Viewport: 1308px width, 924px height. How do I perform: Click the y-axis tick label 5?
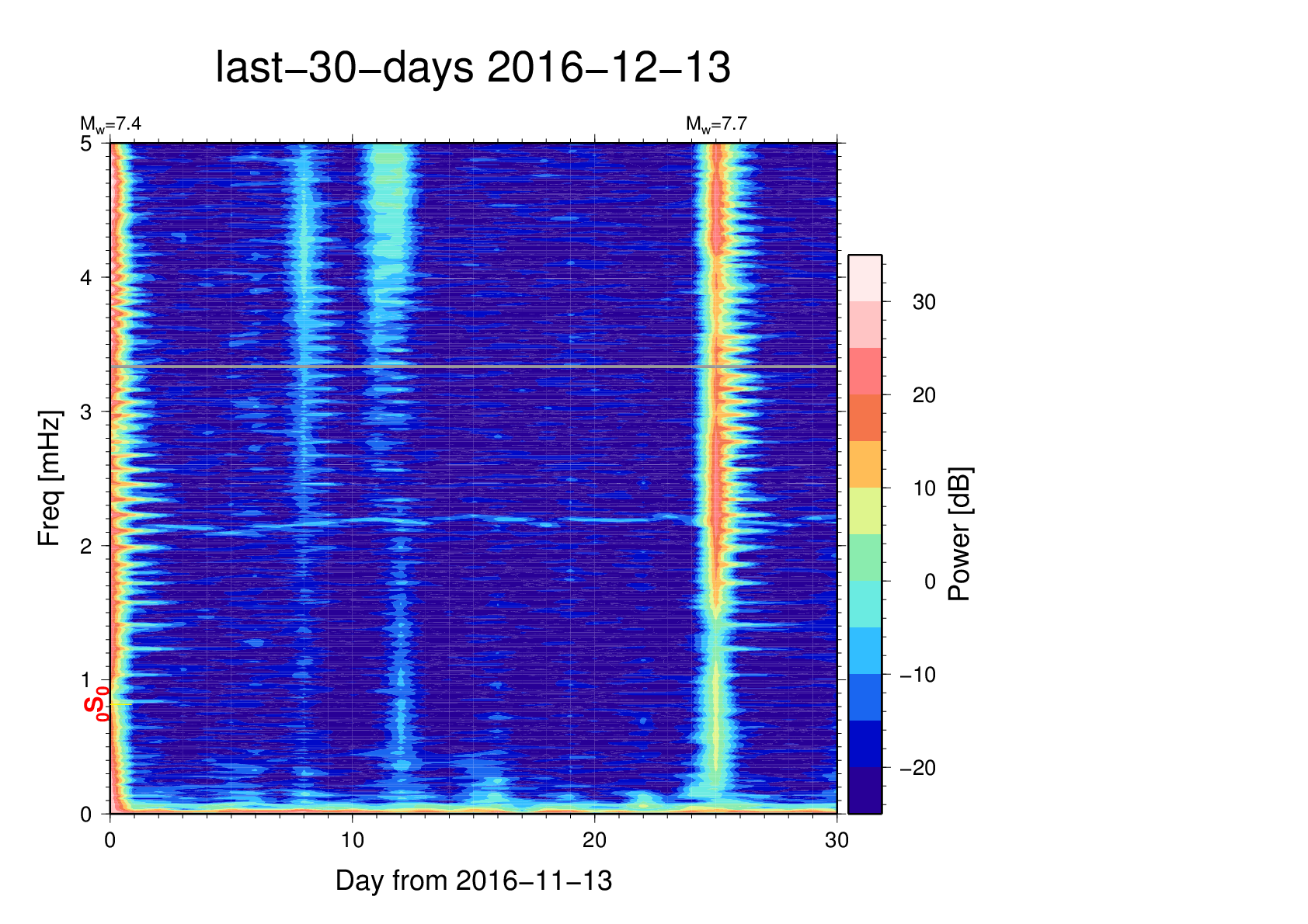[85, 144]
